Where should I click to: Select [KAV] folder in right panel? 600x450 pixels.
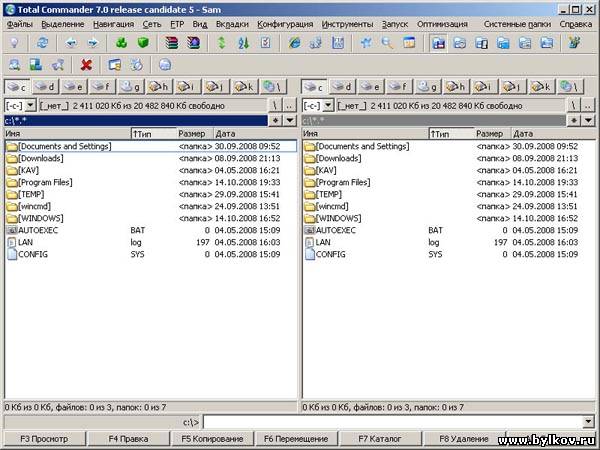point(448,170)
